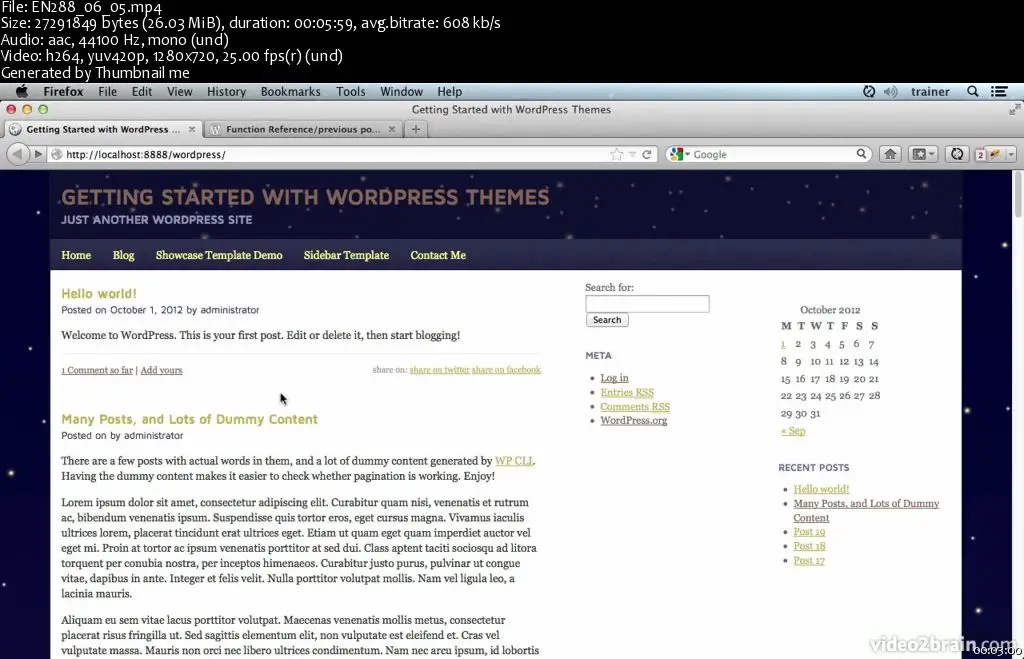Viewport: 1024px width, 659px height.
Task: Enter full screen with the window arrows icon
Action: 1014,110
